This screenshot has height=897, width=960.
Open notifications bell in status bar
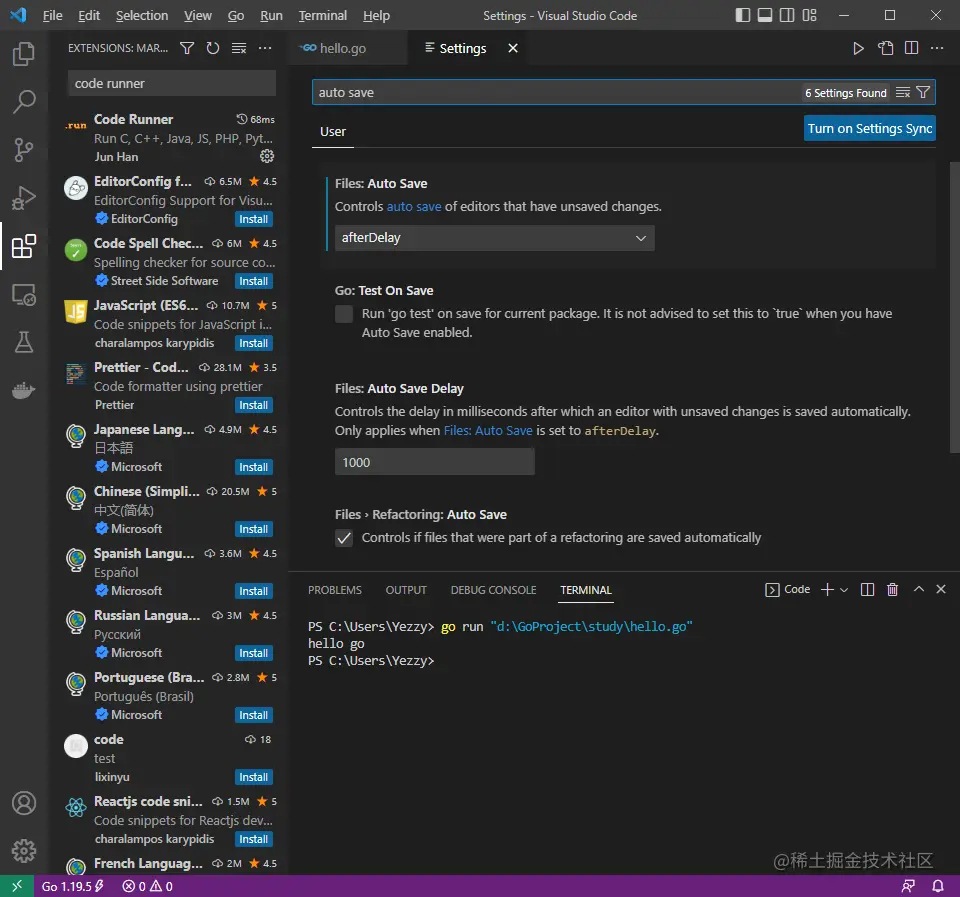point(937,886)
